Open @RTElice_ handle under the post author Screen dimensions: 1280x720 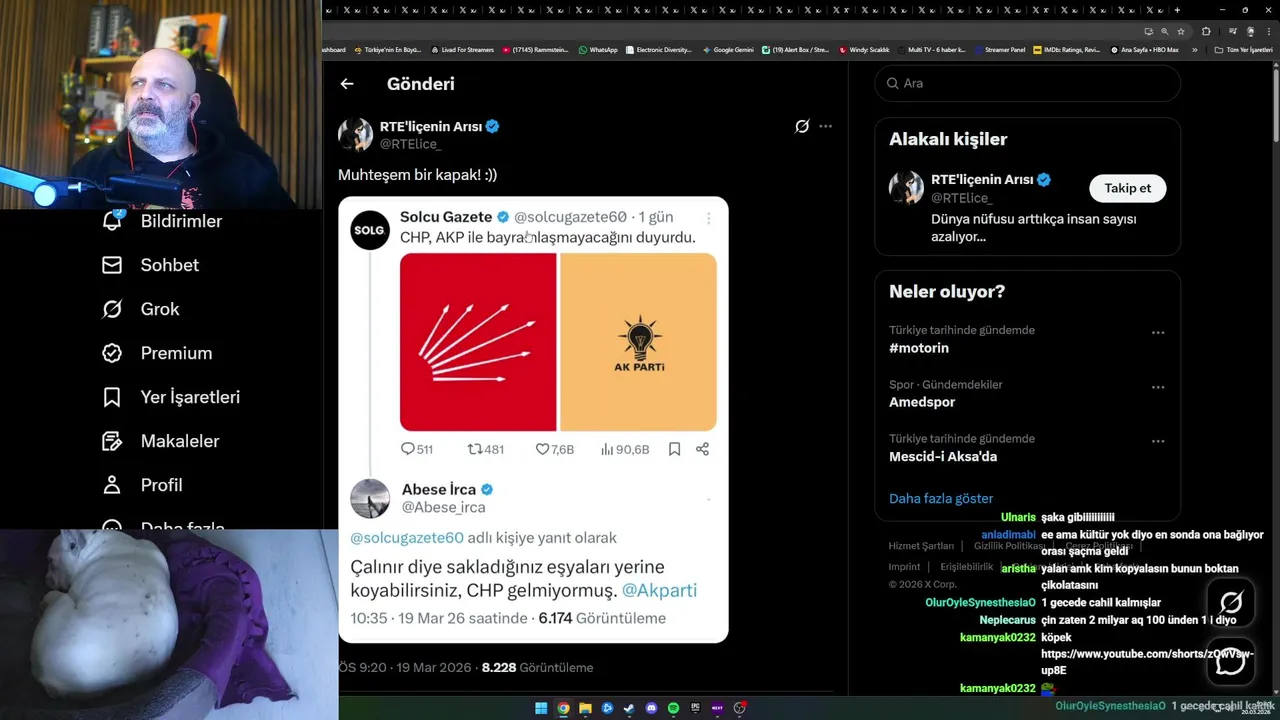click(x=410, y=144)
